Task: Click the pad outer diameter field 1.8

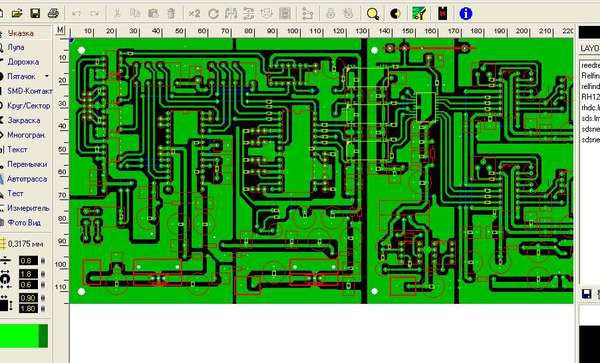Action: [x=29, y=274]
